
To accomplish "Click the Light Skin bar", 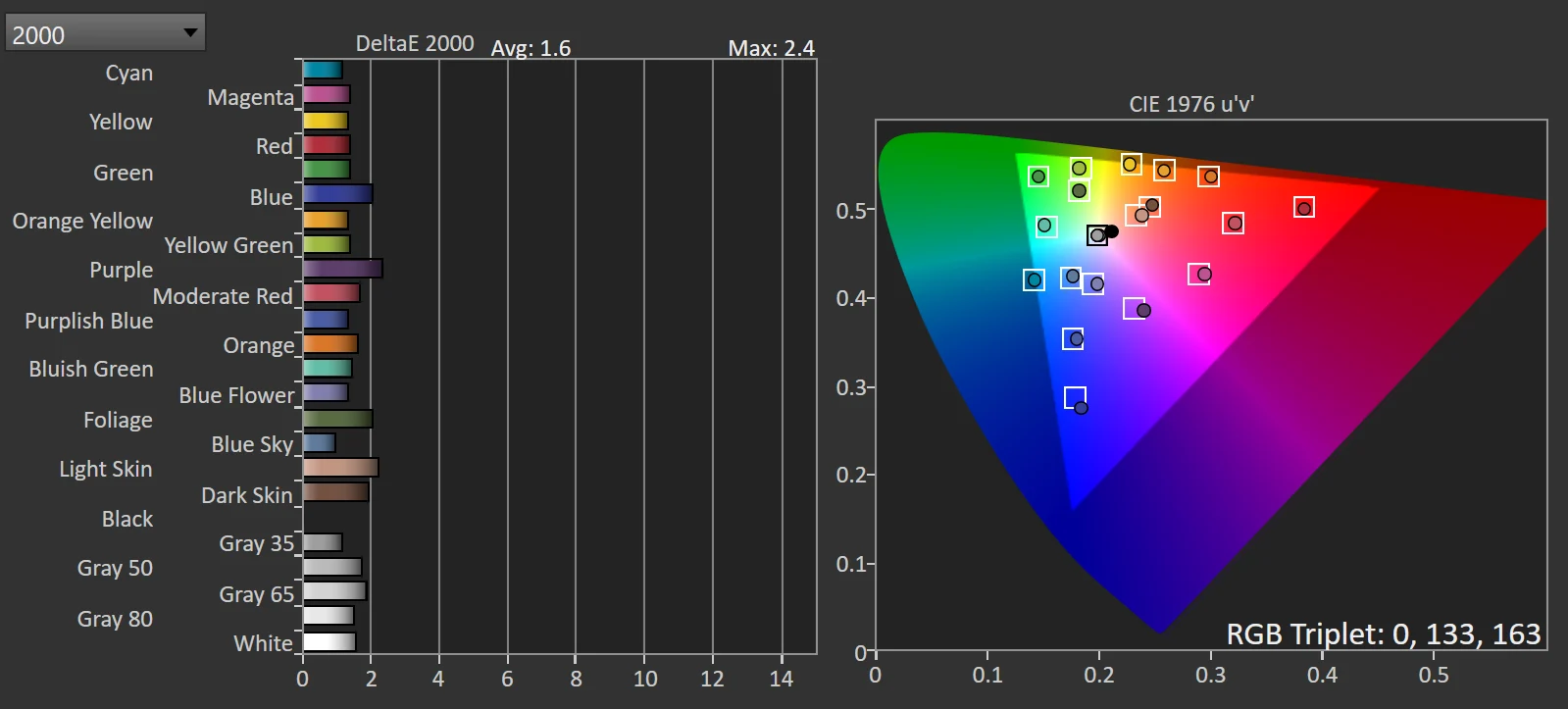I will click(x=340, y=468).
